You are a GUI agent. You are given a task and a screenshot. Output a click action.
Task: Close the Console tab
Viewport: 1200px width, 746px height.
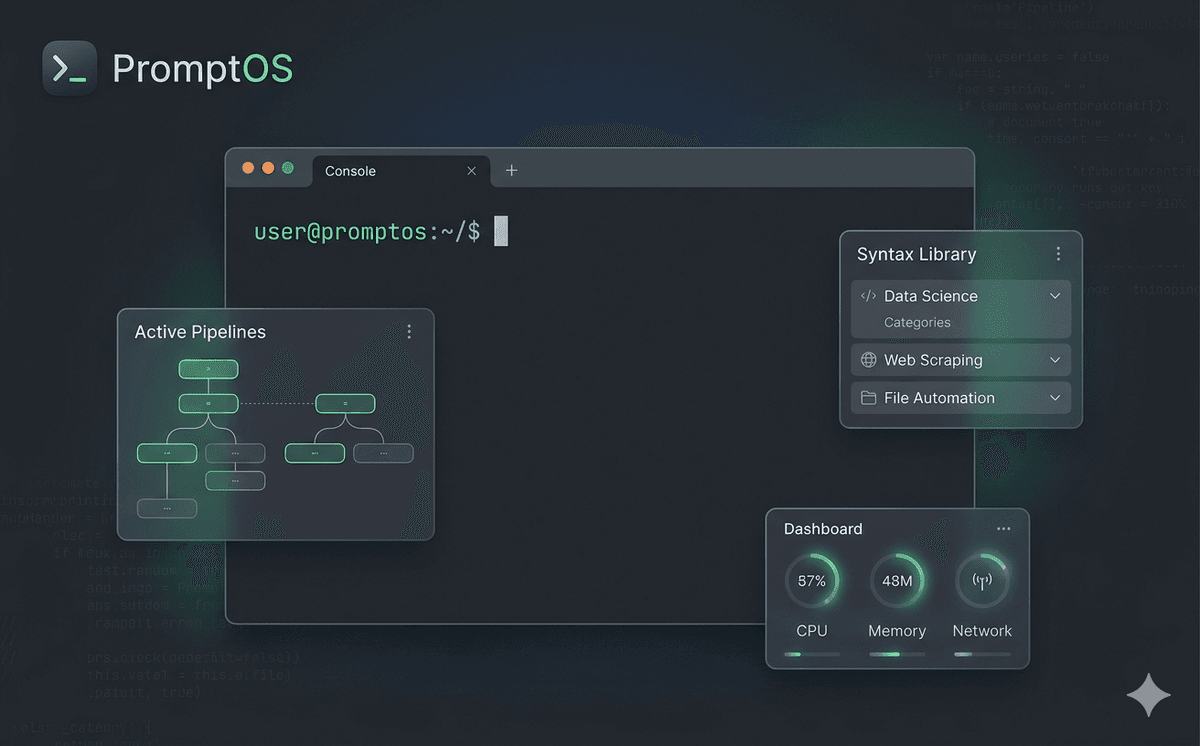472,171
